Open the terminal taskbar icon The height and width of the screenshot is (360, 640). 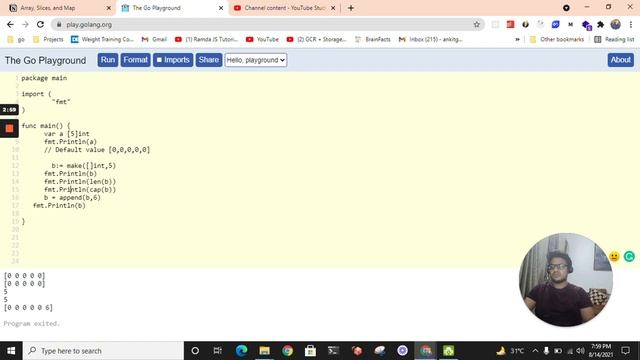pos(333,351)
